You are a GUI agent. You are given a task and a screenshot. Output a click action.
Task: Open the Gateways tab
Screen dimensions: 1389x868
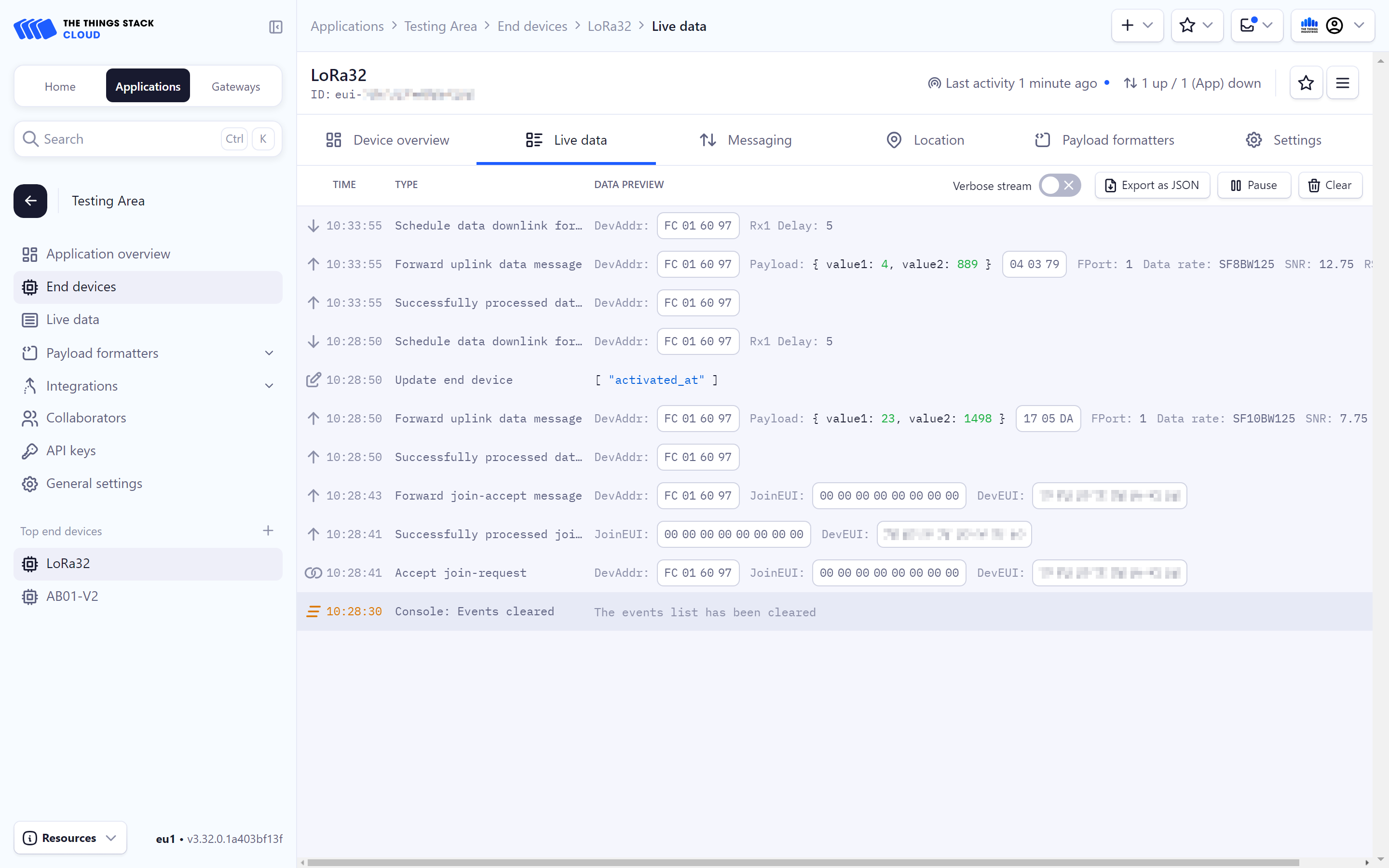coord(236,86)
